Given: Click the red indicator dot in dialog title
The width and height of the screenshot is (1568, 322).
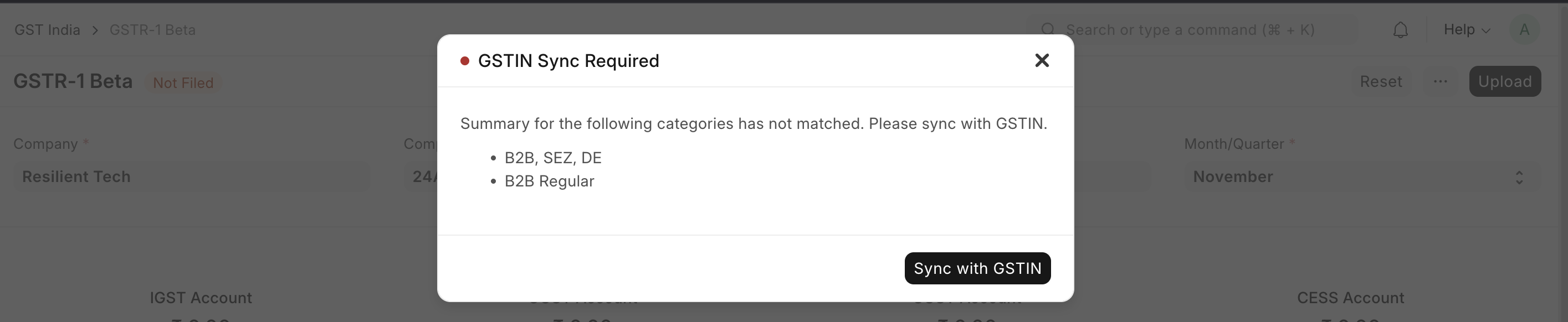Looking at the screenshot, I should [x=464, y=61].
